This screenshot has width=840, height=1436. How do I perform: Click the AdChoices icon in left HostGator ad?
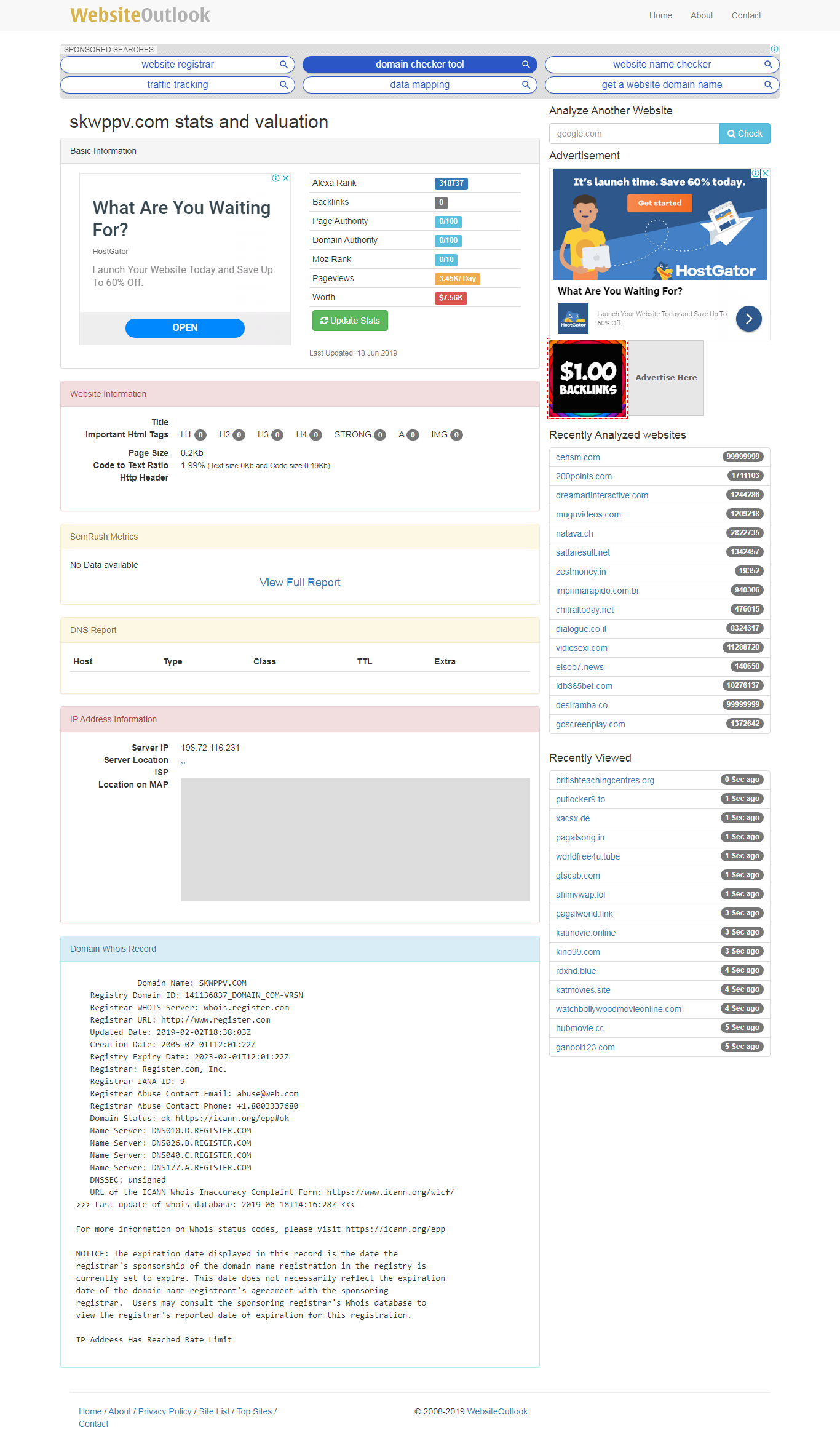tap(276, 178)
